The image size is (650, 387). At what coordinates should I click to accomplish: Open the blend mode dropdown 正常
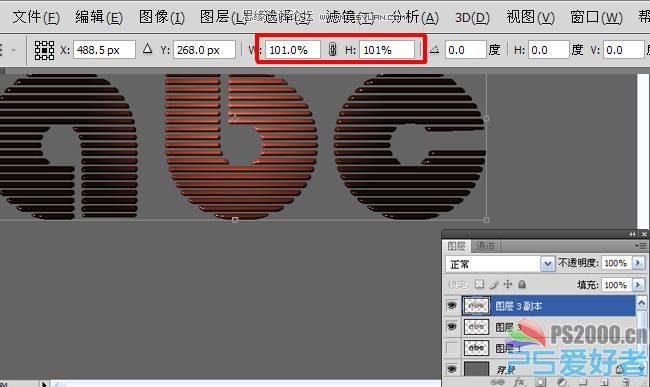pos(500,264)
